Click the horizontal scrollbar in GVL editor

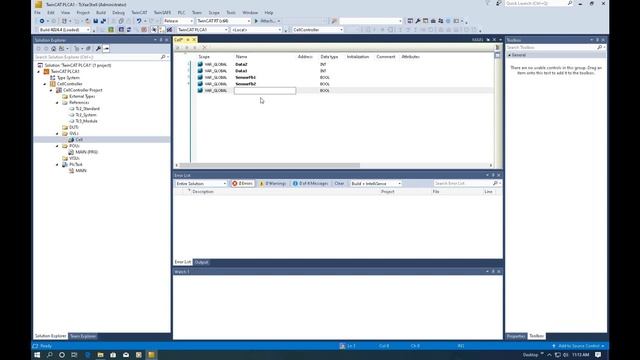[269, 165]
